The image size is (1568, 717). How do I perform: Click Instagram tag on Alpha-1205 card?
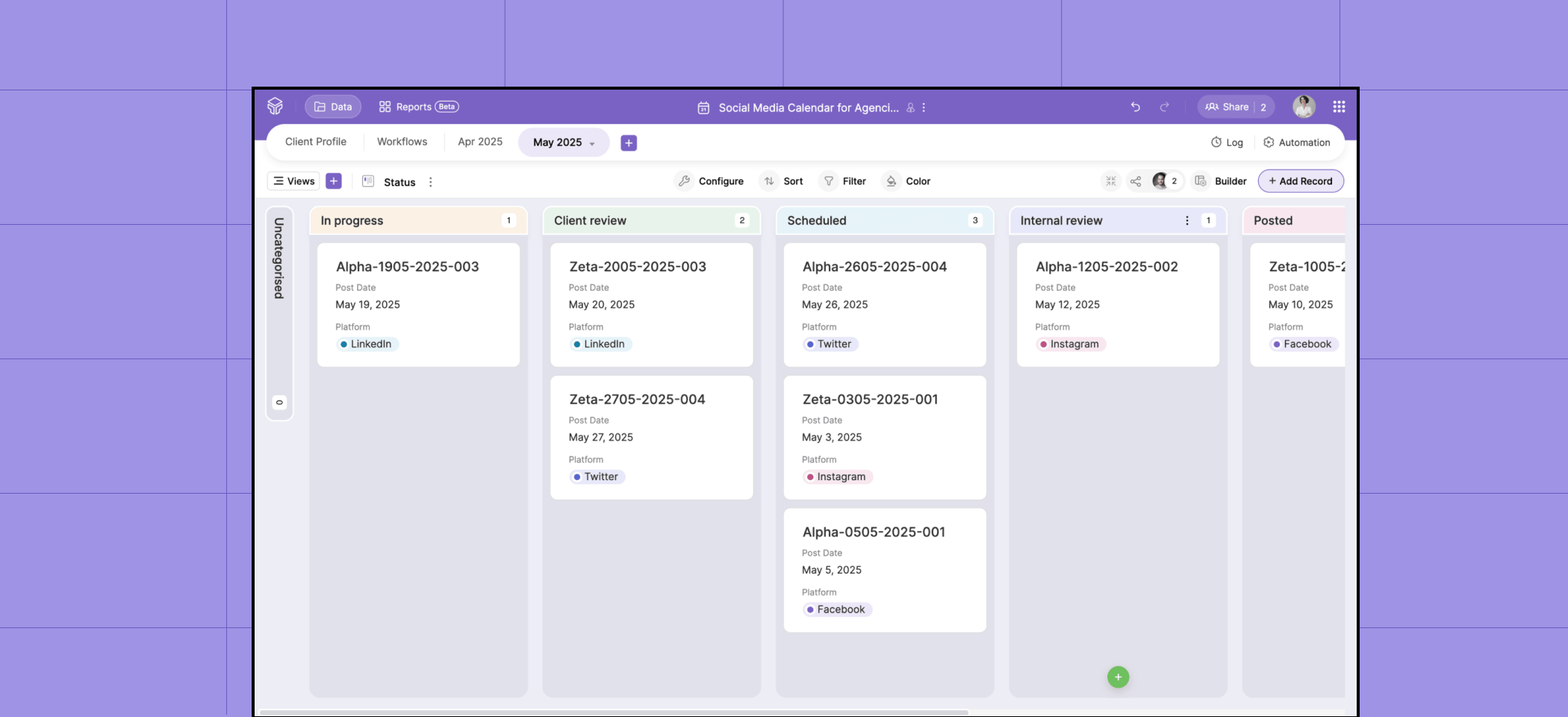[x=1070, y=344]
